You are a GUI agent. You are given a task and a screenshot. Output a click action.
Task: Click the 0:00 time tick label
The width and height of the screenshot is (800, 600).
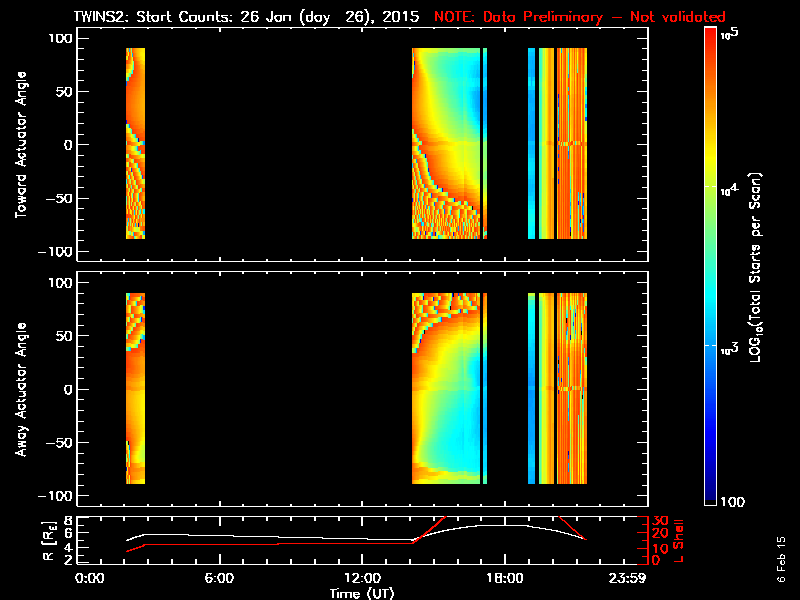pos(90,579)
